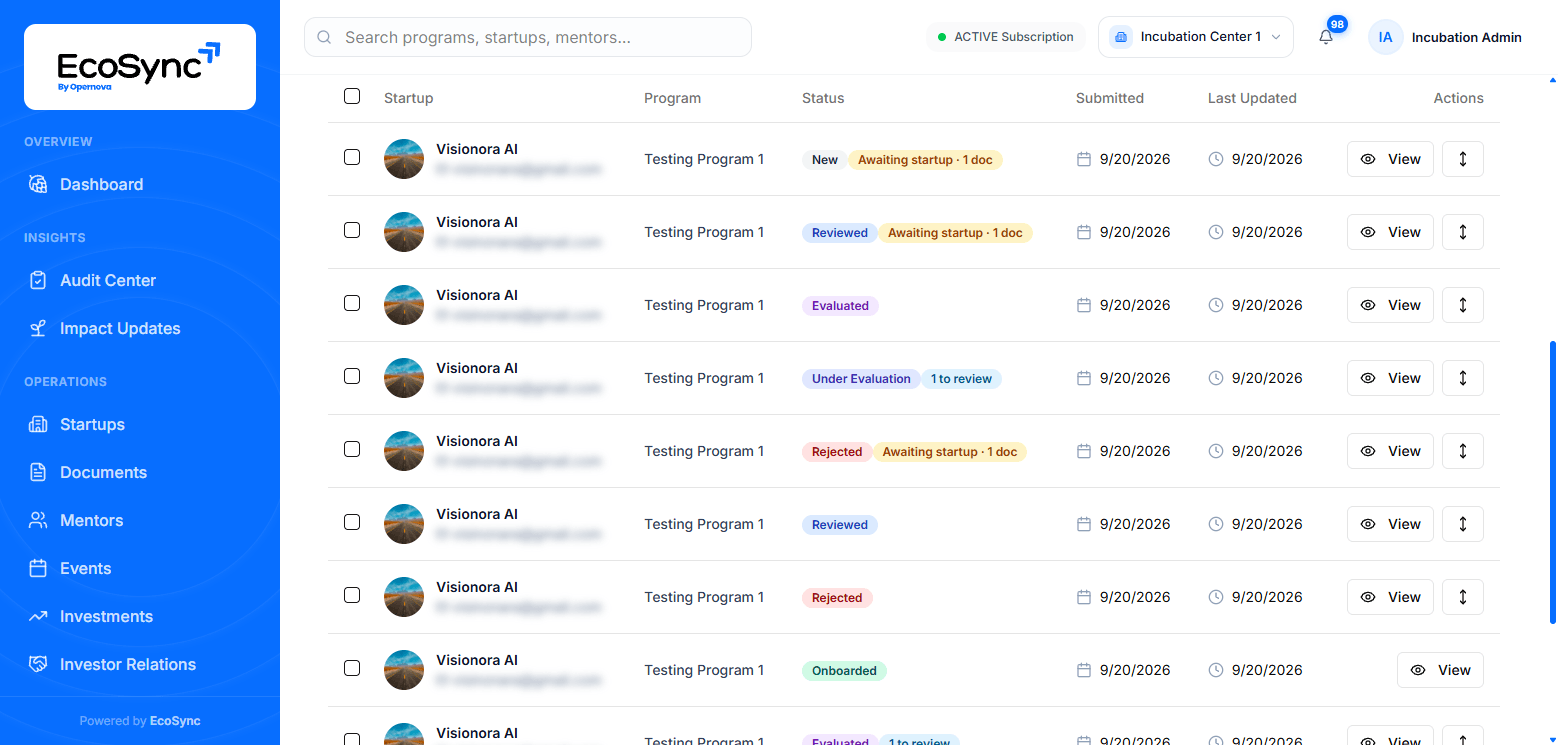
Task: Select the checkbox for the Under Evaluation row
Action: click(x=352, y=376)
